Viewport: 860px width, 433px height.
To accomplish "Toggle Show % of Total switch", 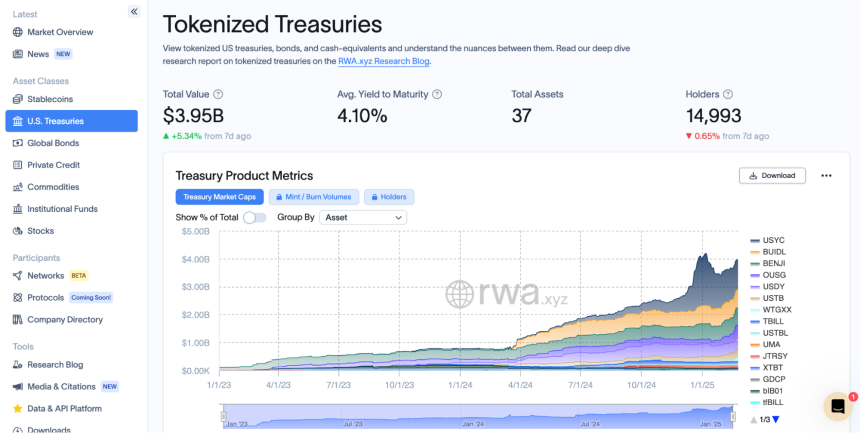I will point(254,217).
